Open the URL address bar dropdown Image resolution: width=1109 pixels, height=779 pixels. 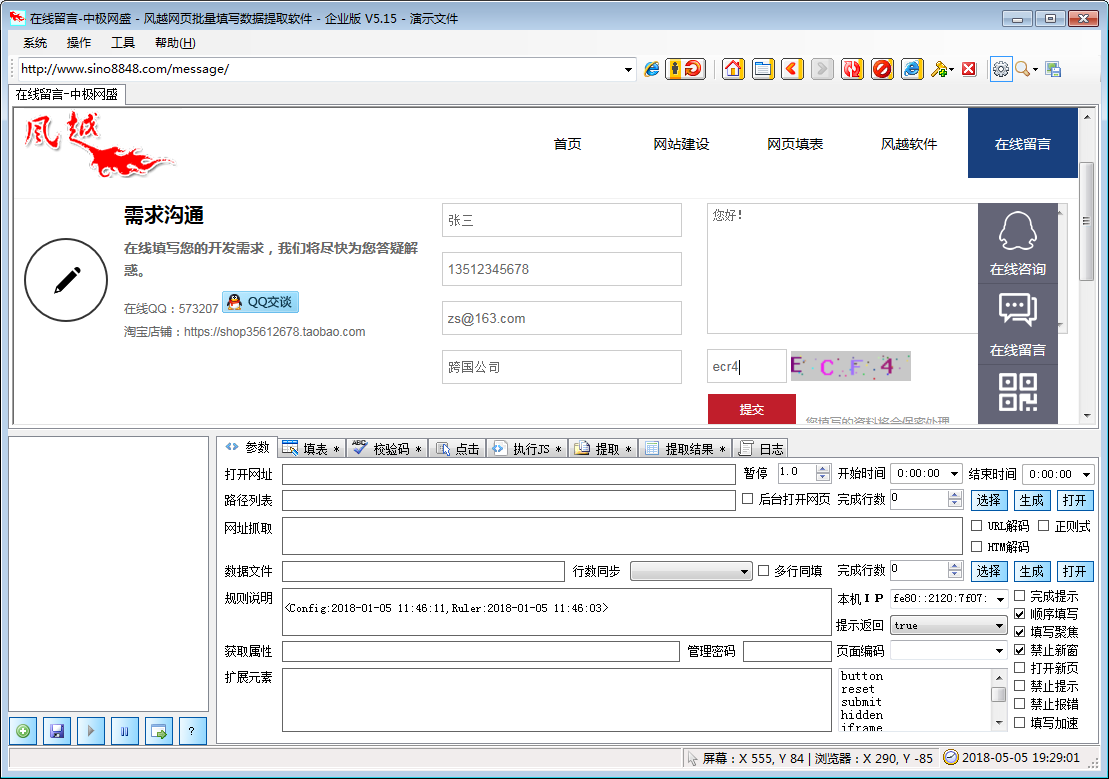628,69
